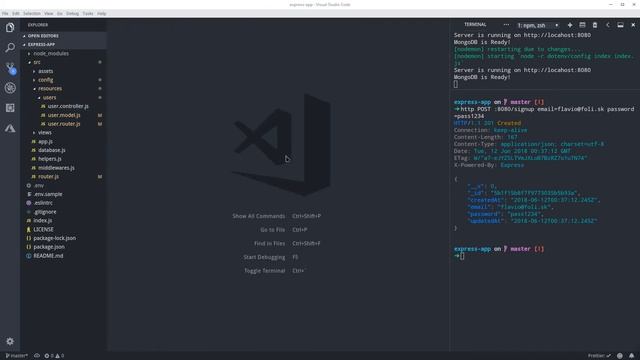Open the Extensions view

[10, 108]
